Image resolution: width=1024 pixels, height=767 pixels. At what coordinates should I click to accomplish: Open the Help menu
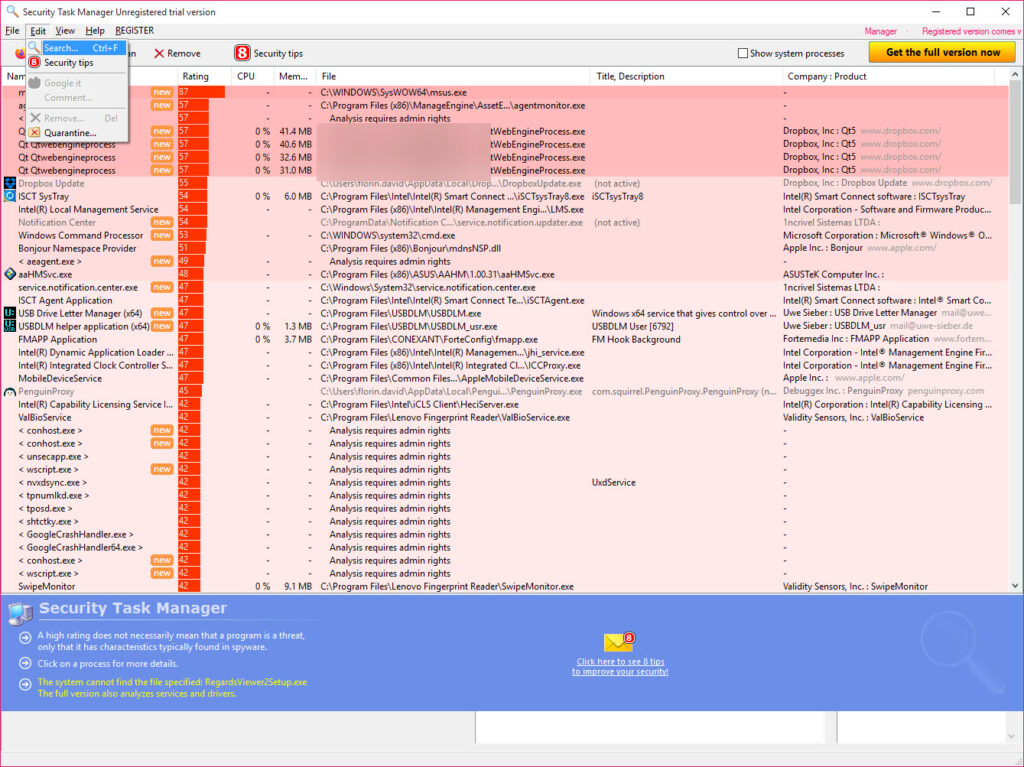pos(95,31)
